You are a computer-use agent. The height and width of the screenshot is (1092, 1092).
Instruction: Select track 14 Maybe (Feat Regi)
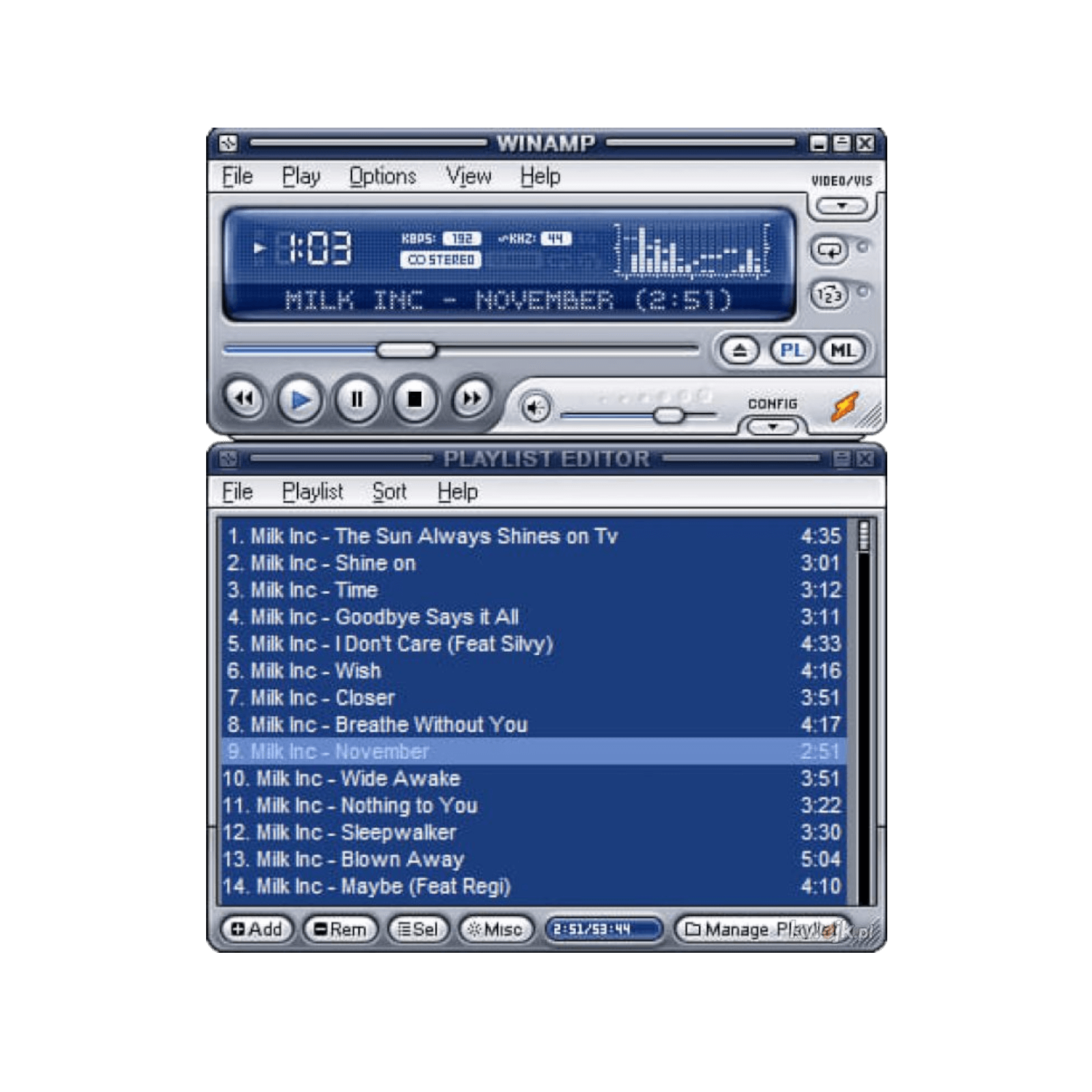[x=534, y=887]
